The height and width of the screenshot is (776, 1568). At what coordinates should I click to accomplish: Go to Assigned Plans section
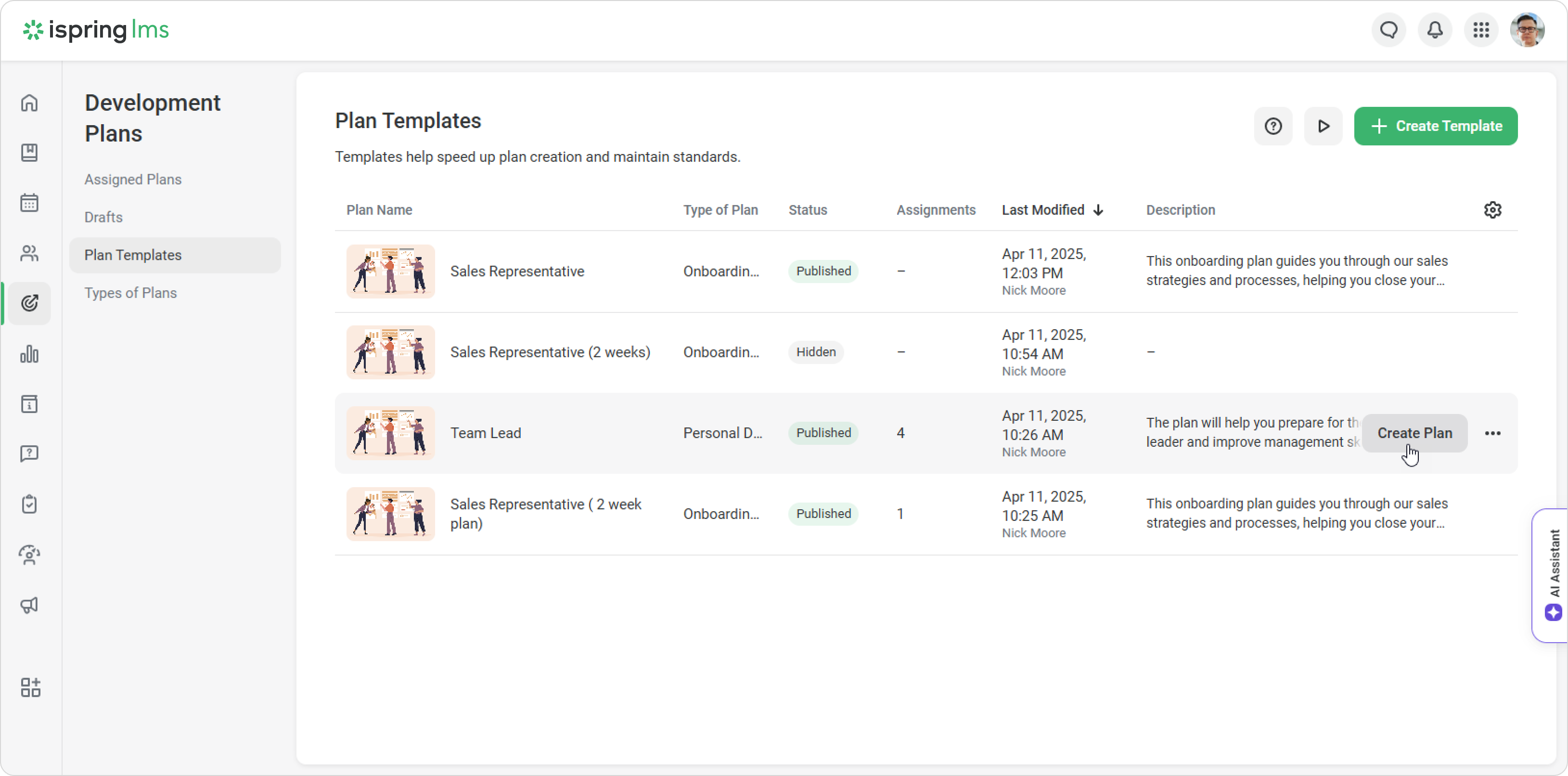133,180
